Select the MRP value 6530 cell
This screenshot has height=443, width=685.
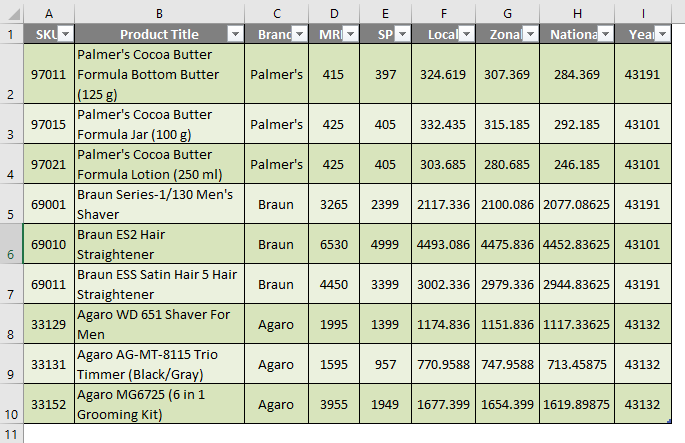point(334,243)
